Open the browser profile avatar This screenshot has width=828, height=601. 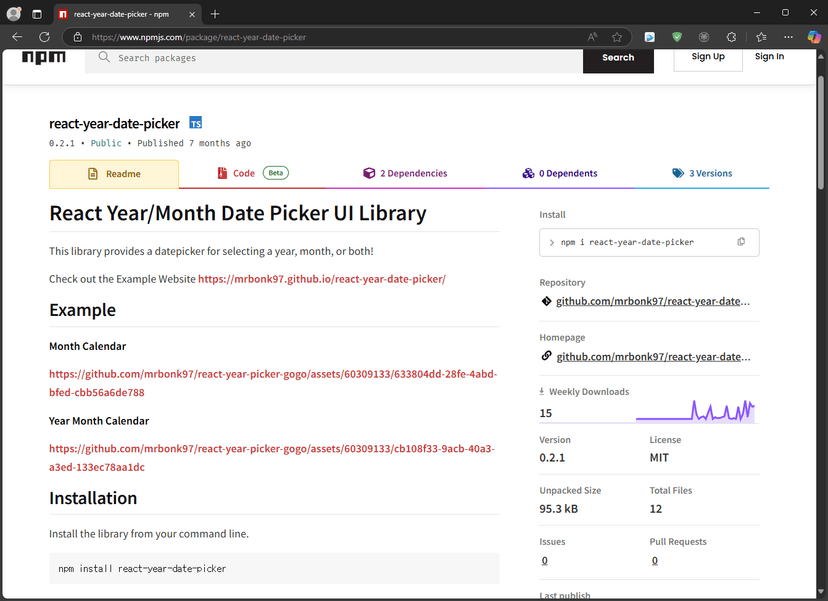(x=14, y=14)
